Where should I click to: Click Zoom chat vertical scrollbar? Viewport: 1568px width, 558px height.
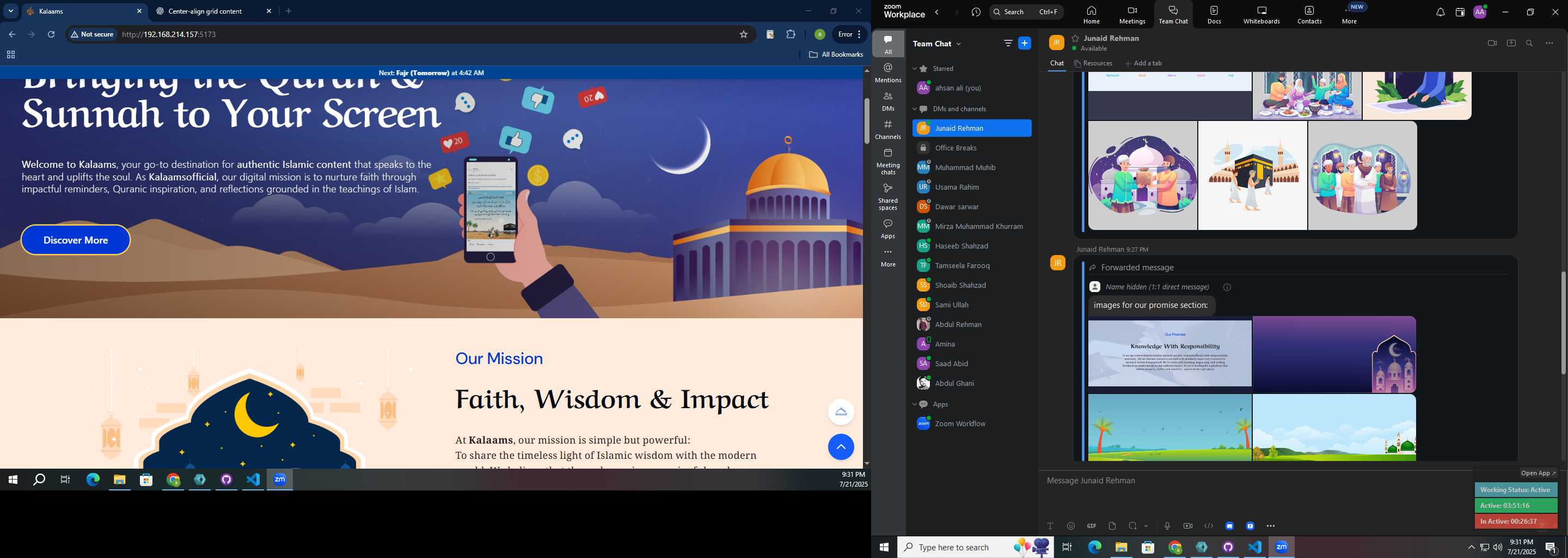pyautogui.click(x=1563, y=322)
